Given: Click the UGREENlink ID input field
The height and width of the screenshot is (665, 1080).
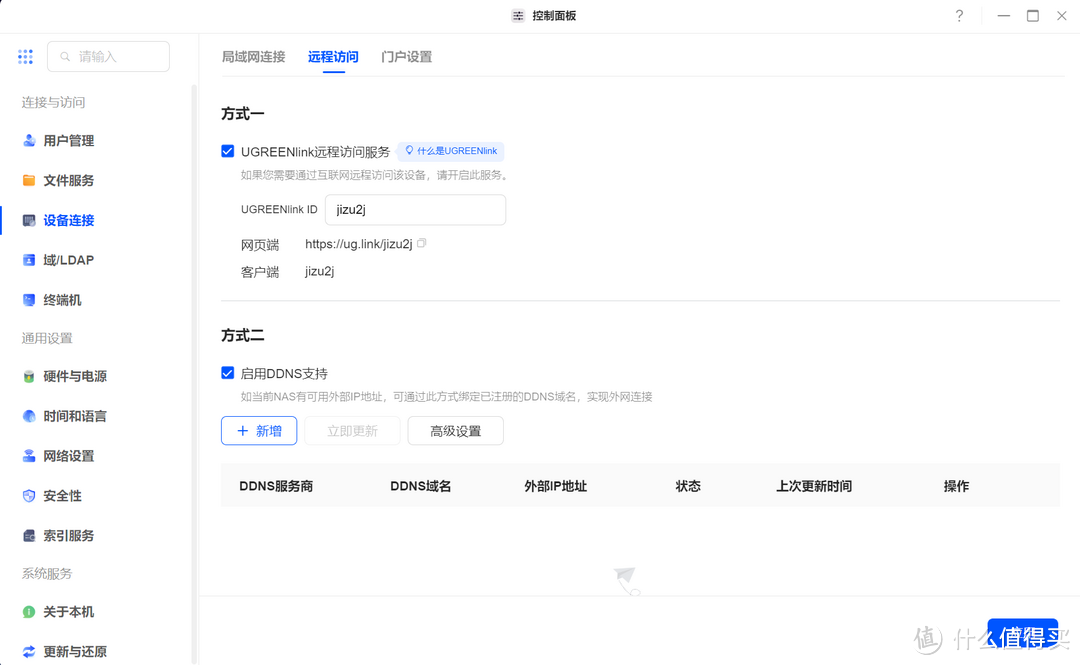Looking at the screenshot, I should point(415,210).
